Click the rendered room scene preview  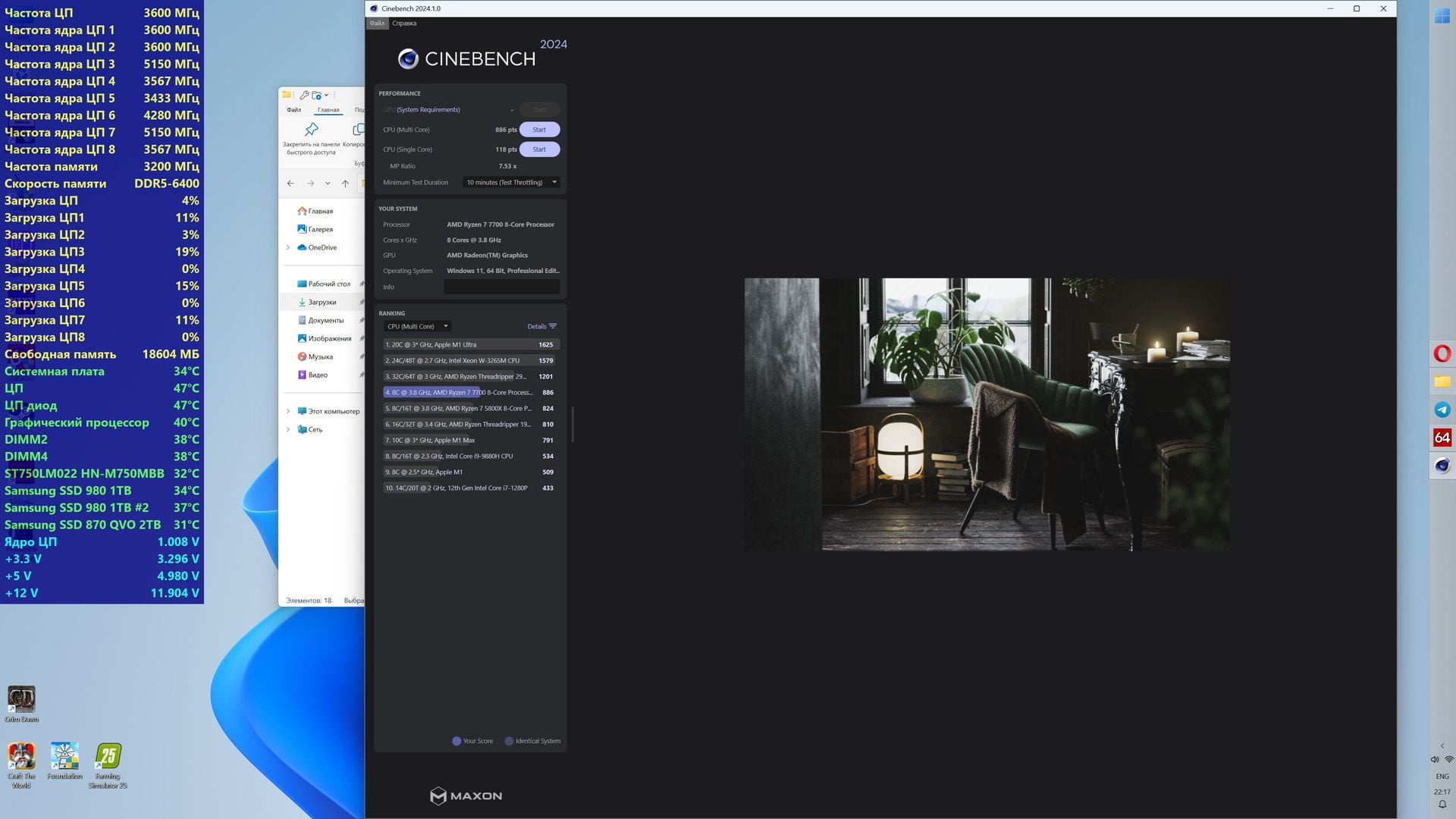[987, 414]
